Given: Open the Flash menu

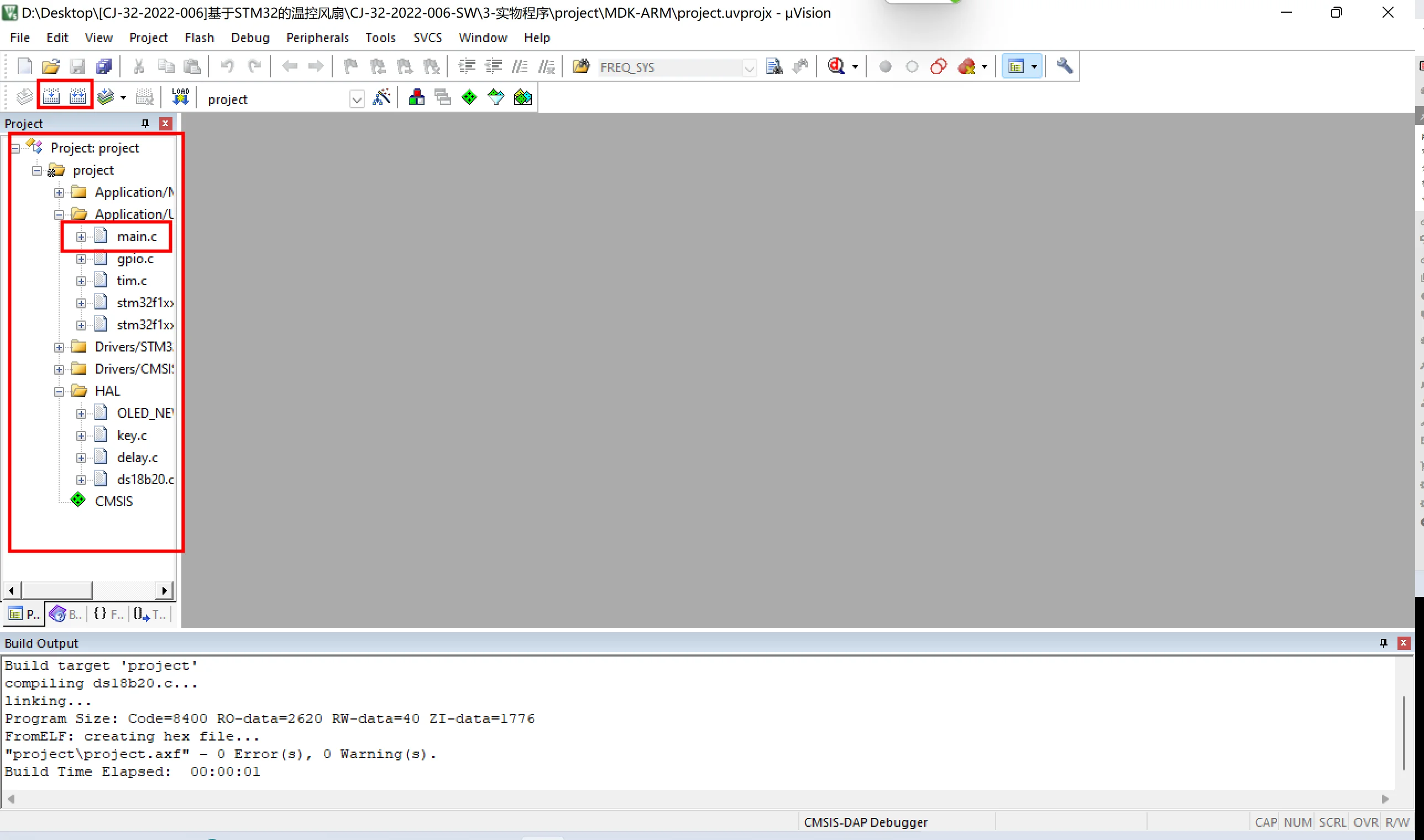Looking at the screenshot, I should click(199, 38).
